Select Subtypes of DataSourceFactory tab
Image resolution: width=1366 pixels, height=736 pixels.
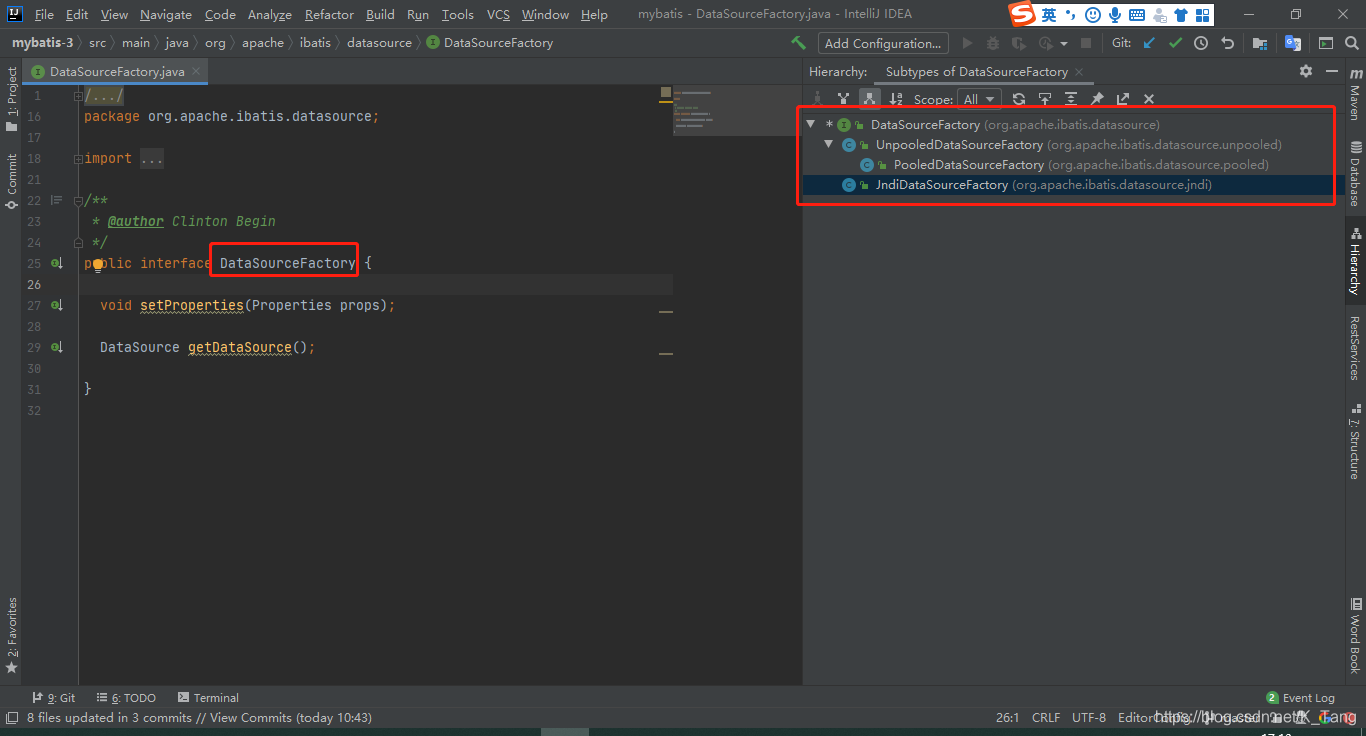point(976,72)
